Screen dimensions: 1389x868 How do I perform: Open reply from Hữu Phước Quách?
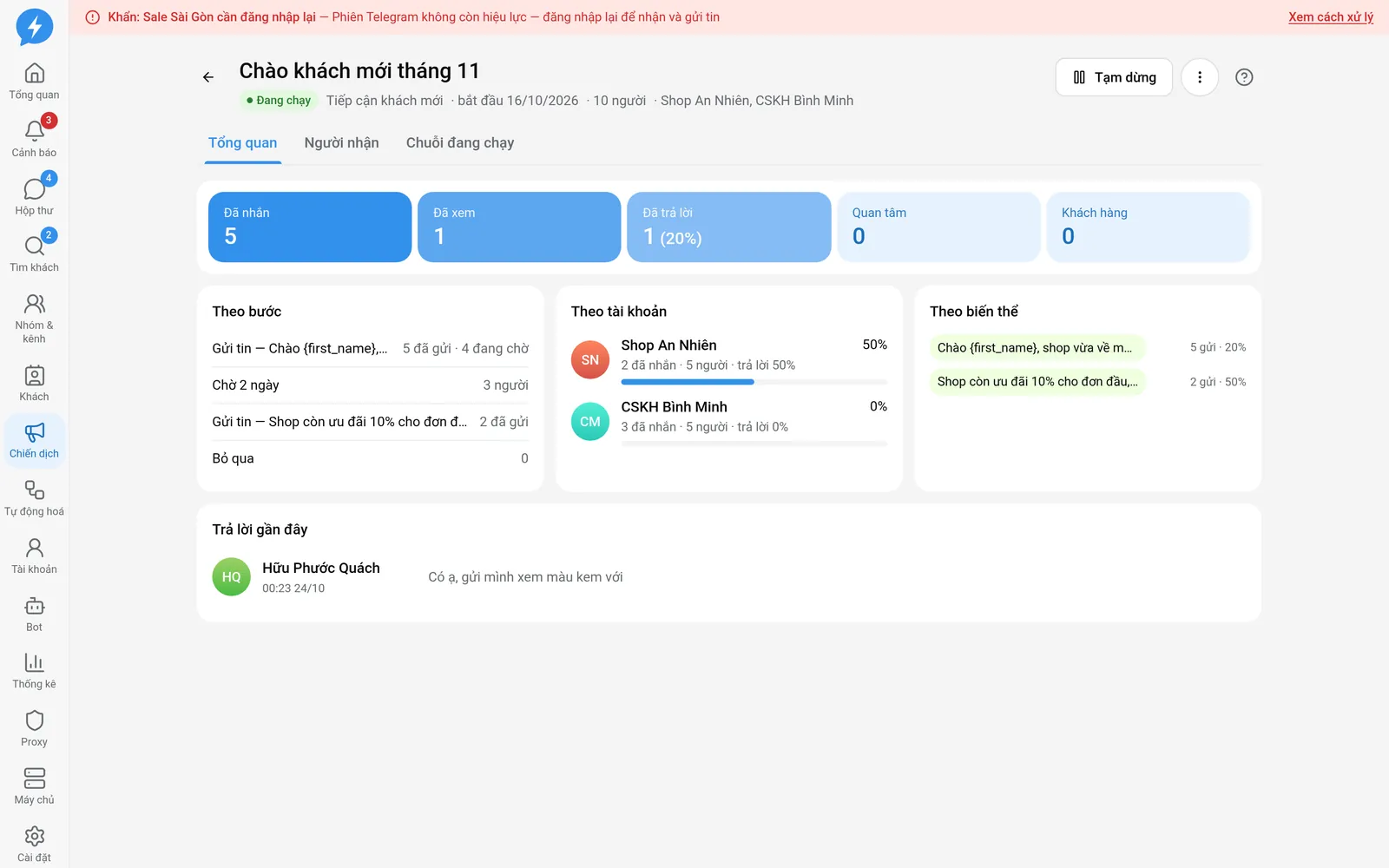(x=729, y=577)
